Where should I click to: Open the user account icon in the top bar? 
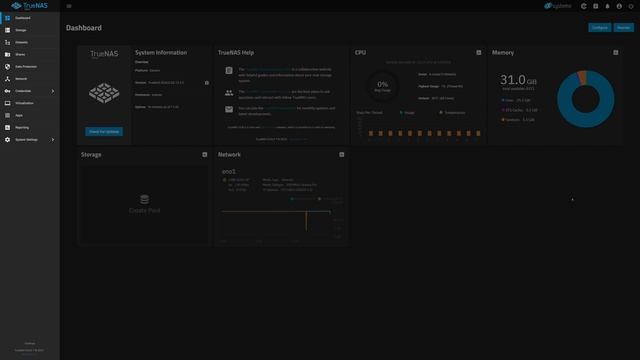pyautogui.click(x=619, y=6)
